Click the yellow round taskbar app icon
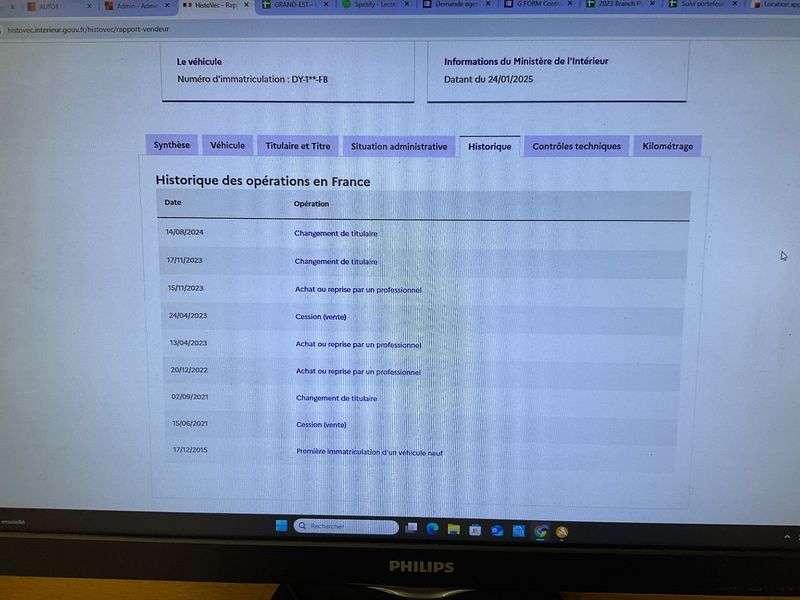The image size is (800, 600). click(x=562, y=533)
